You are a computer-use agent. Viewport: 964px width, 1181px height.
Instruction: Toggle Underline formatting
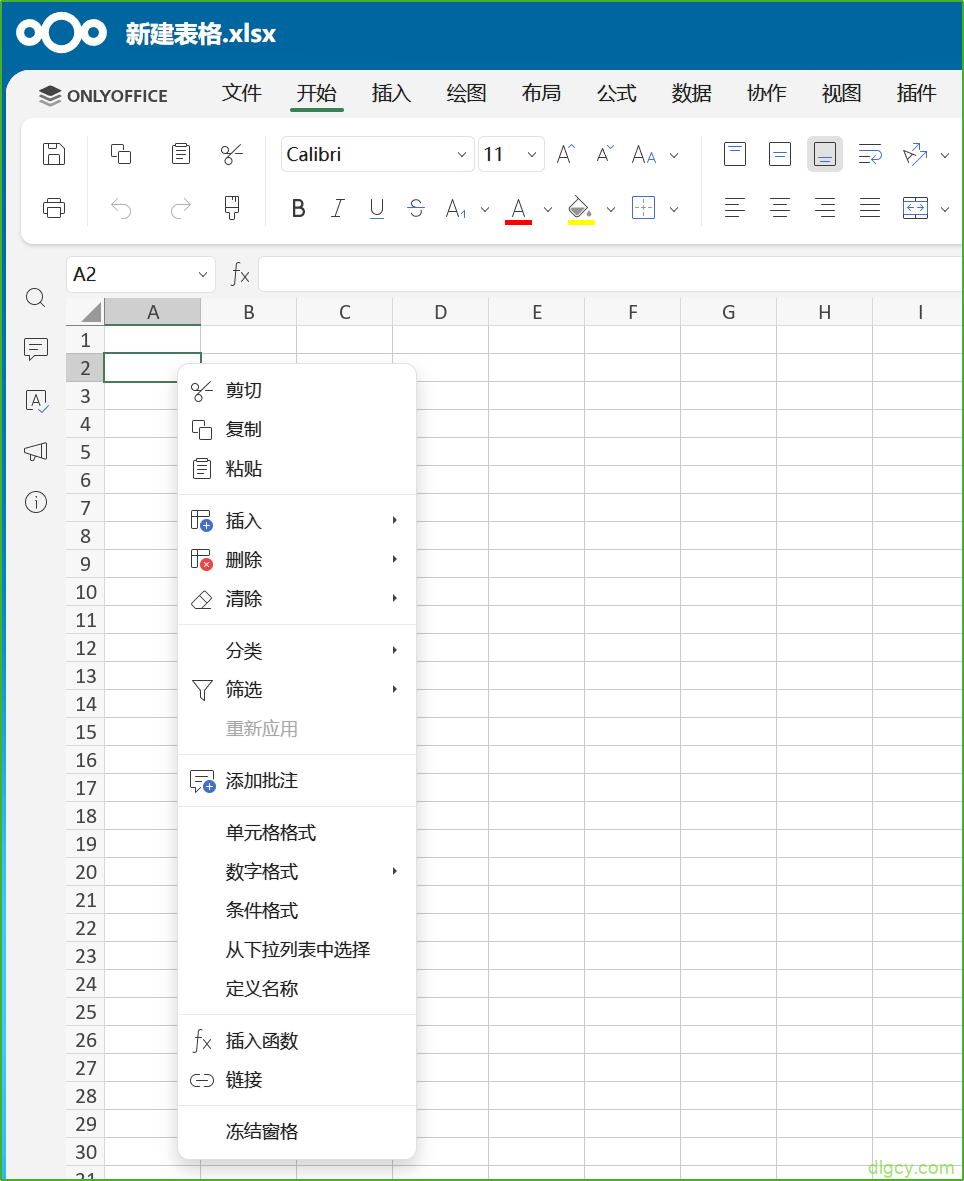[x=377, y=209]
